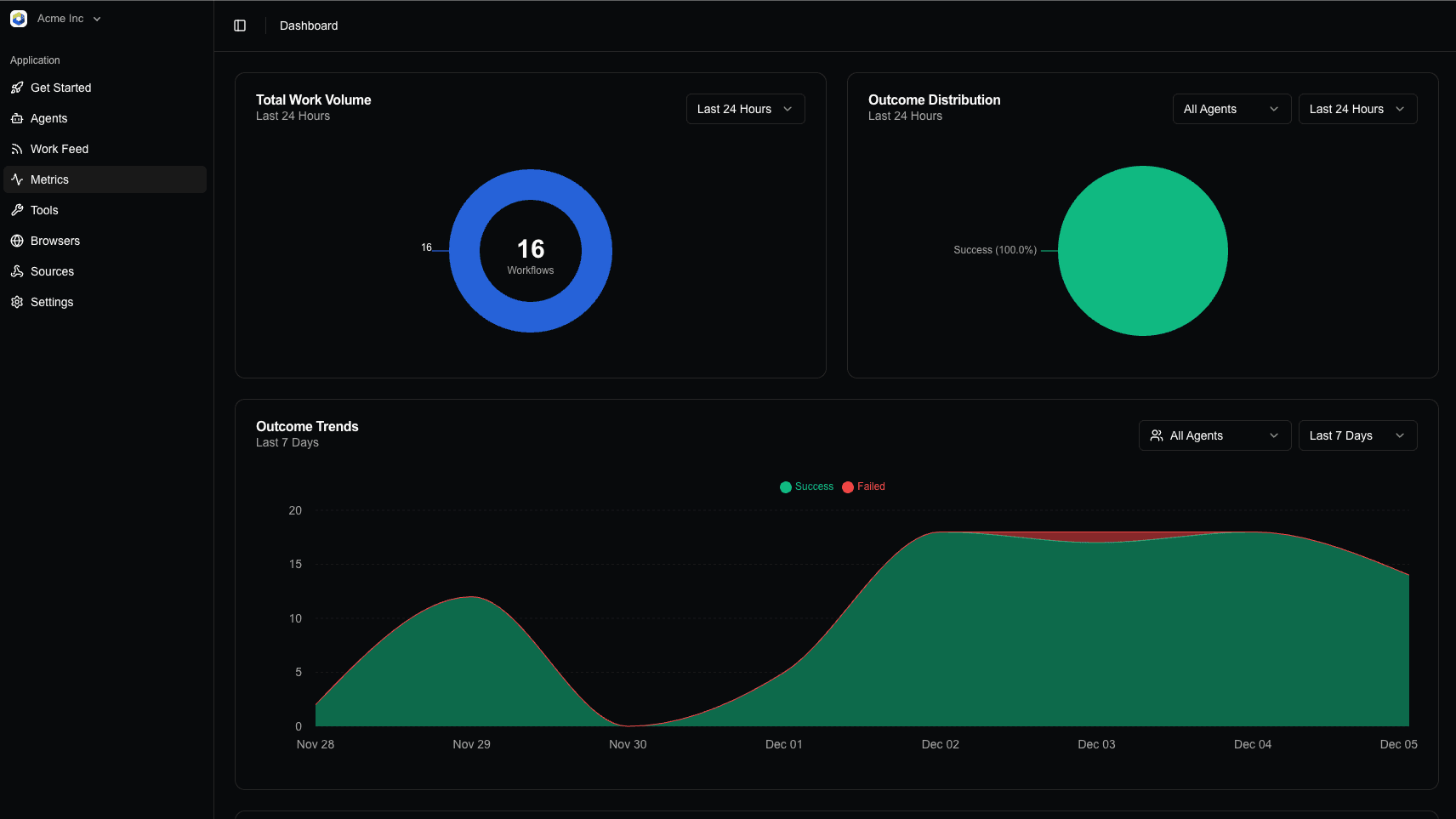
Task: Open Browsers via the globe icon
Action: (x=18, y=241)
